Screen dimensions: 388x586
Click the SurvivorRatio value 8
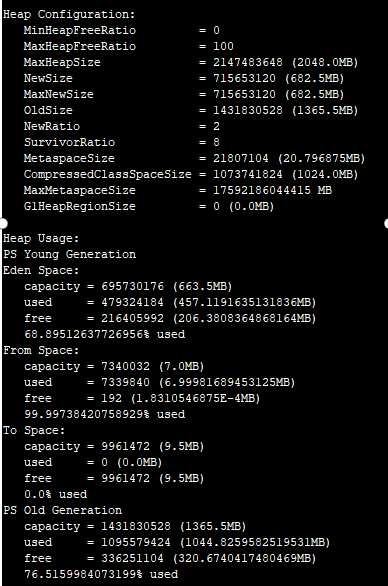point(216,142)
